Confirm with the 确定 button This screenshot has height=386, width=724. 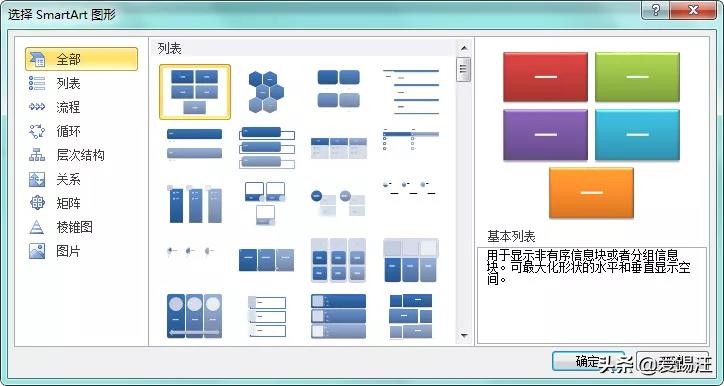(589, 361)
